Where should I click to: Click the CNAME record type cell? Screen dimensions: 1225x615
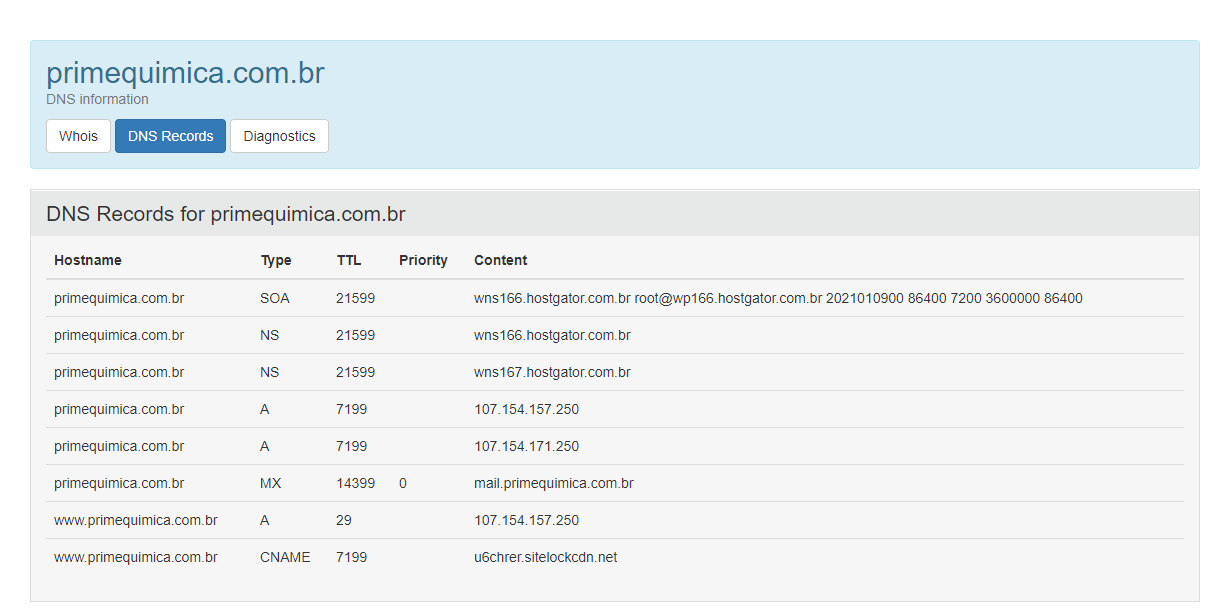point(285,557)
